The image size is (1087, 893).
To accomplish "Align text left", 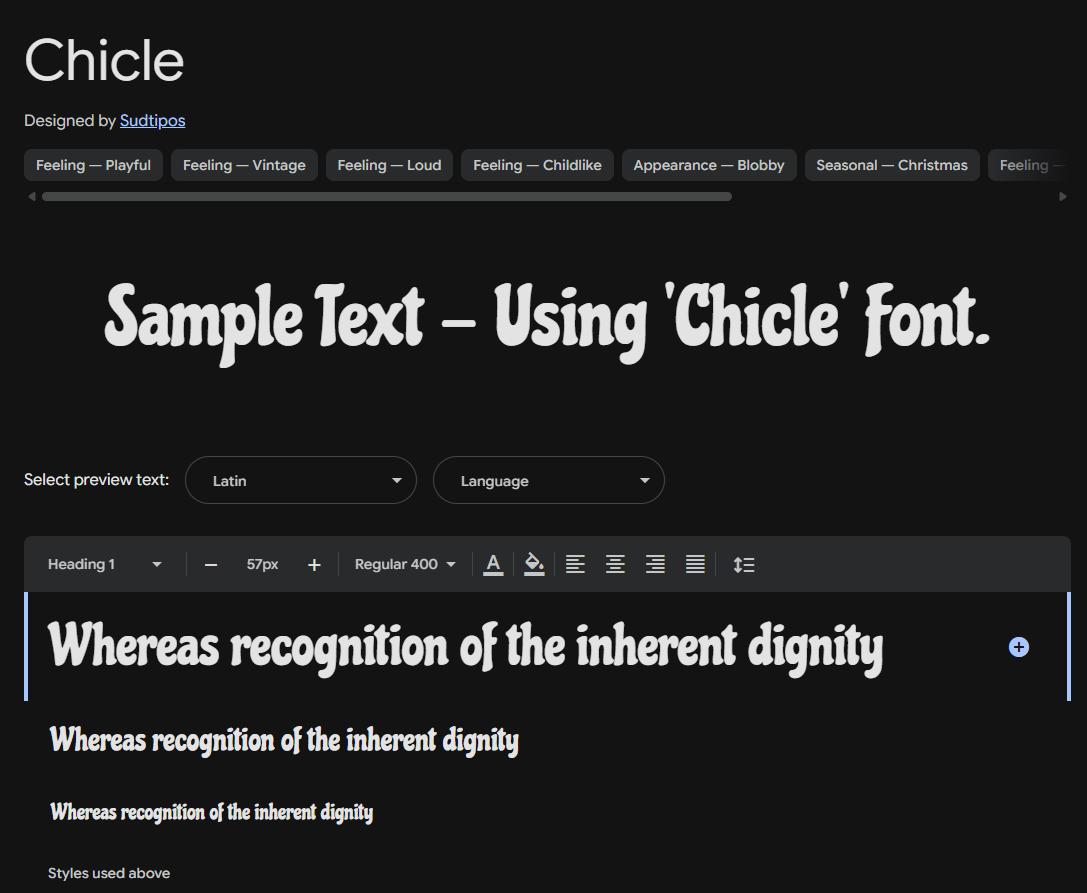I will [575, 564].
